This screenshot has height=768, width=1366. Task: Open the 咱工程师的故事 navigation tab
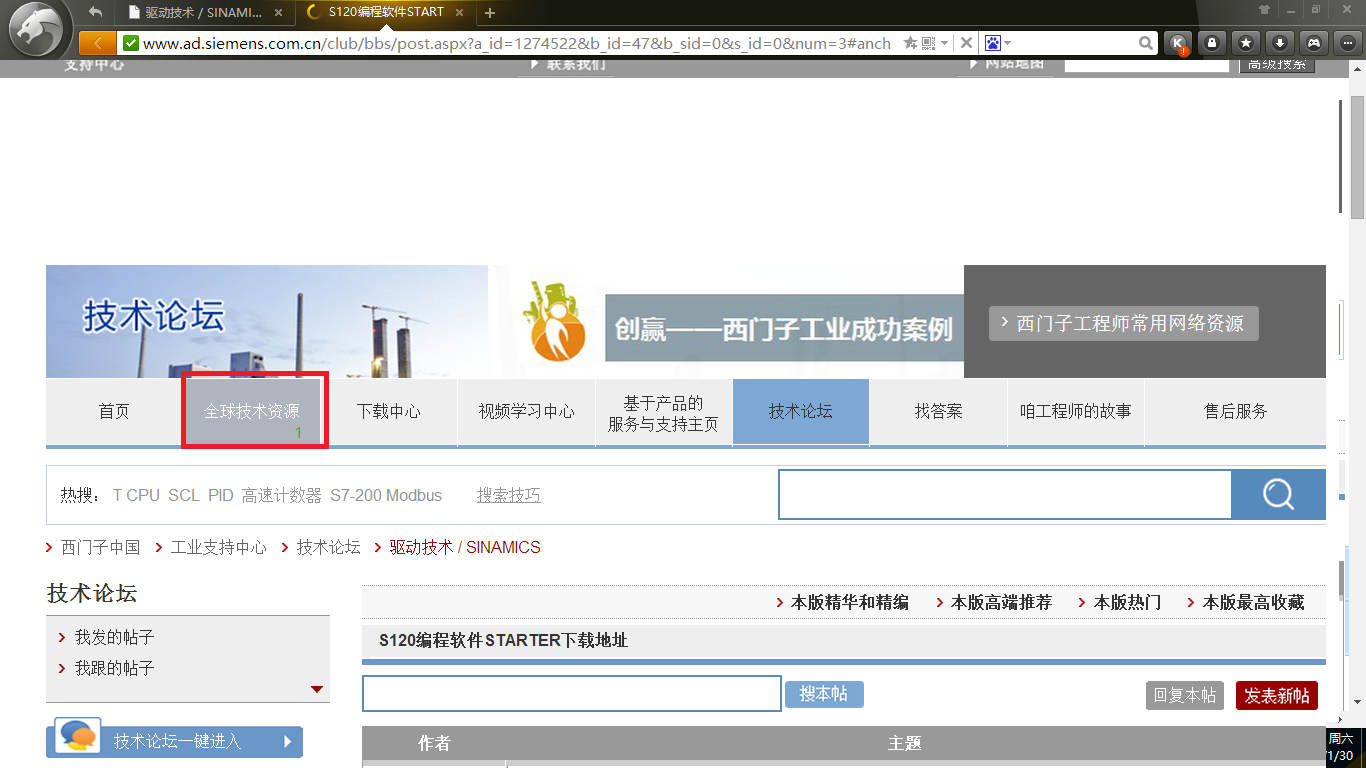pyautogui.click(x=1075, y=411)
